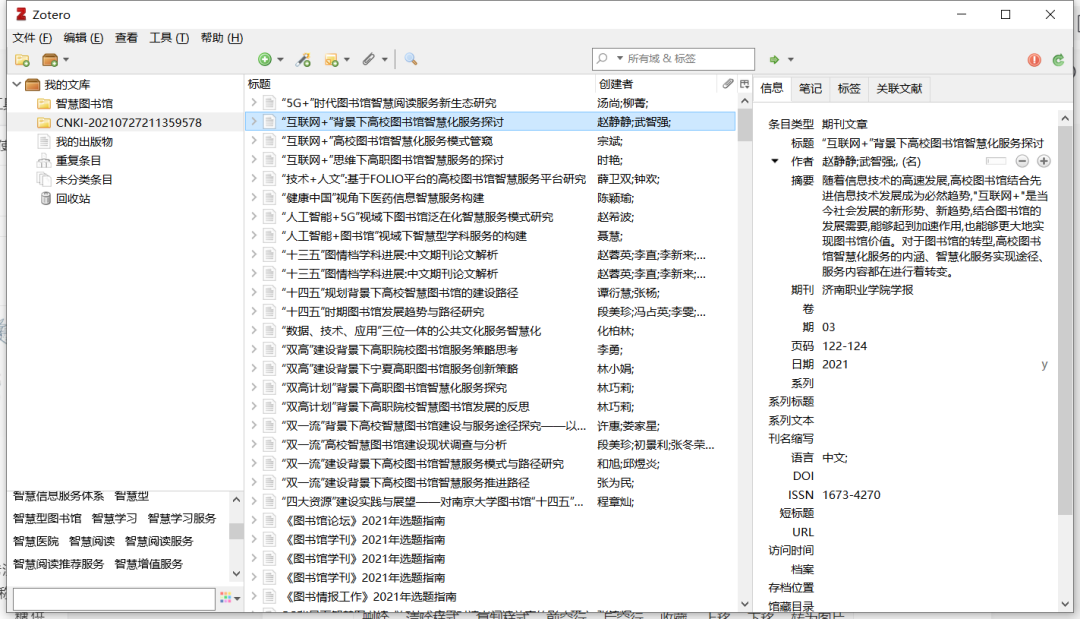This screenshot has height=619, width=1080.
Task: Click the New Collection folder icon
Action: 22,60
